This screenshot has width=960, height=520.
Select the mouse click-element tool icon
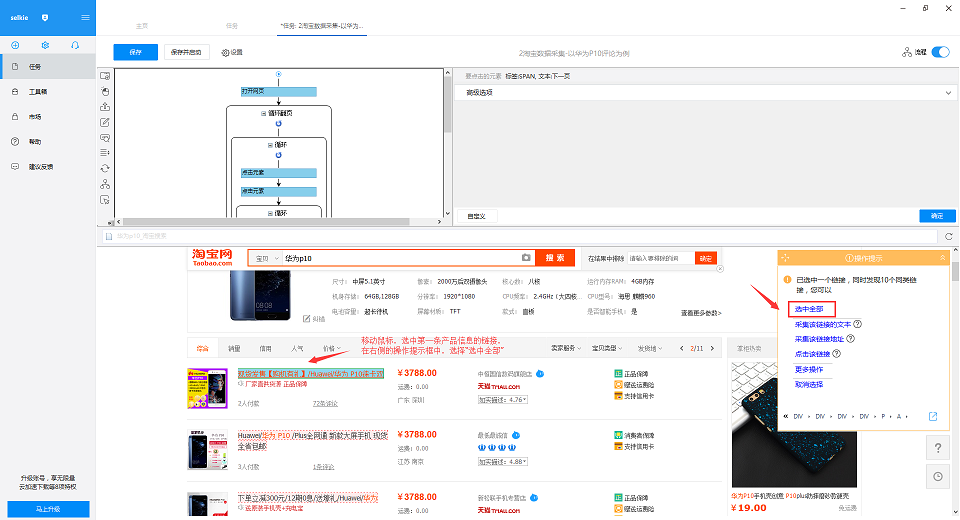tap(105, 91)
